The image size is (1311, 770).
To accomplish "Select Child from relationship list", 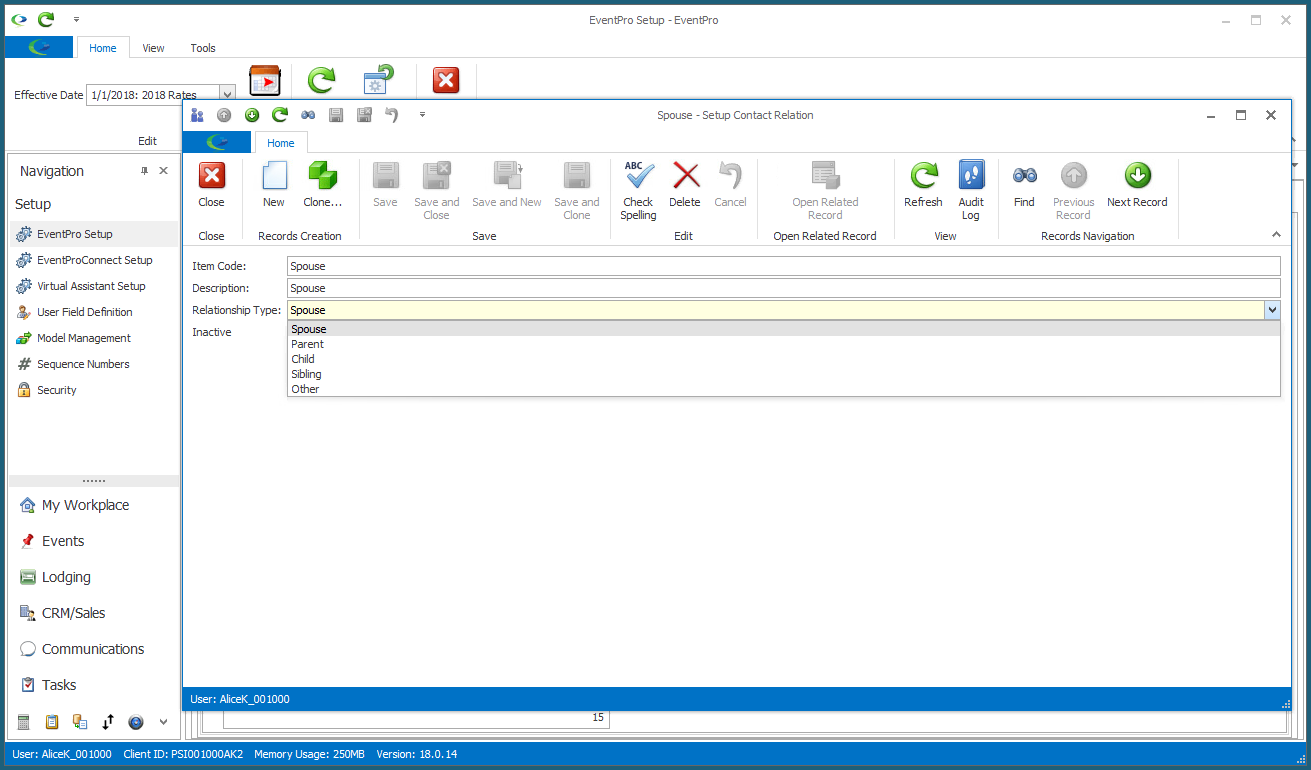I will [x=783, y=359].
